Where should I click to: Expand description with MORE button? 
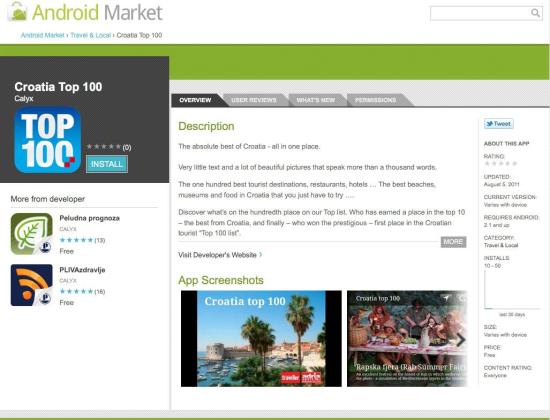(x=453, y=242)
